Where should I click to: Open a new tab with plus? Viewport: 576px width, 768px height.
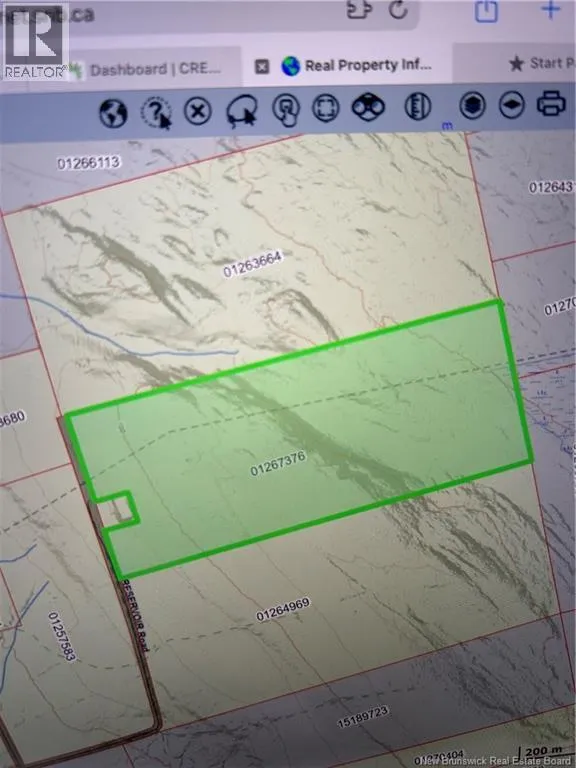pos(551,9)
